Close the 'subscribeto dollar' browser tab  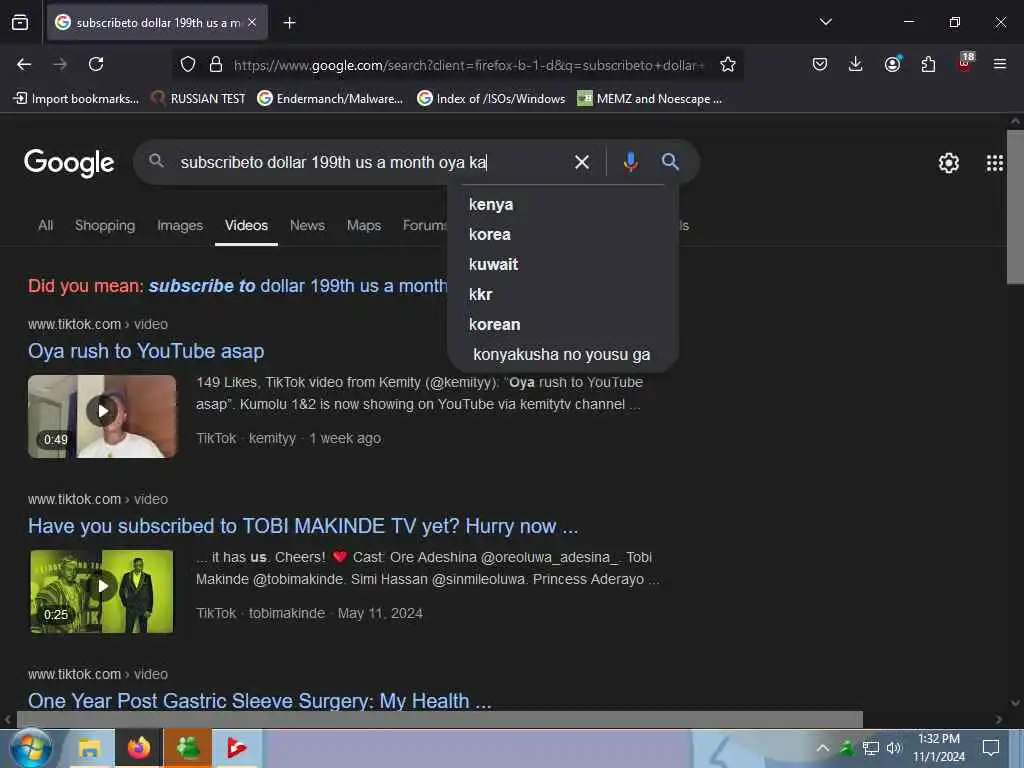(x=252, y=22)
